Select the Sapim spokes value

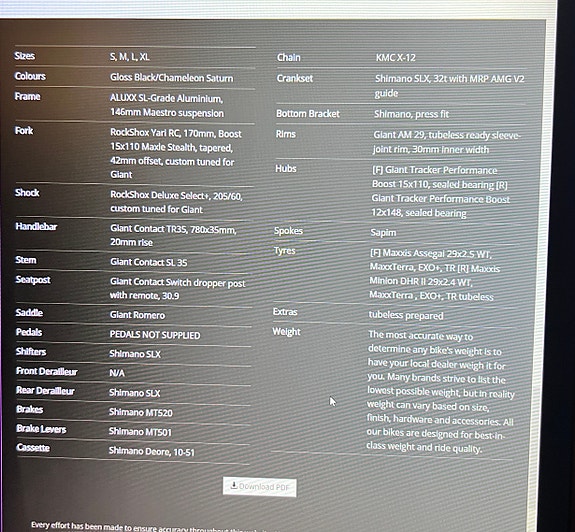[383, 233]
